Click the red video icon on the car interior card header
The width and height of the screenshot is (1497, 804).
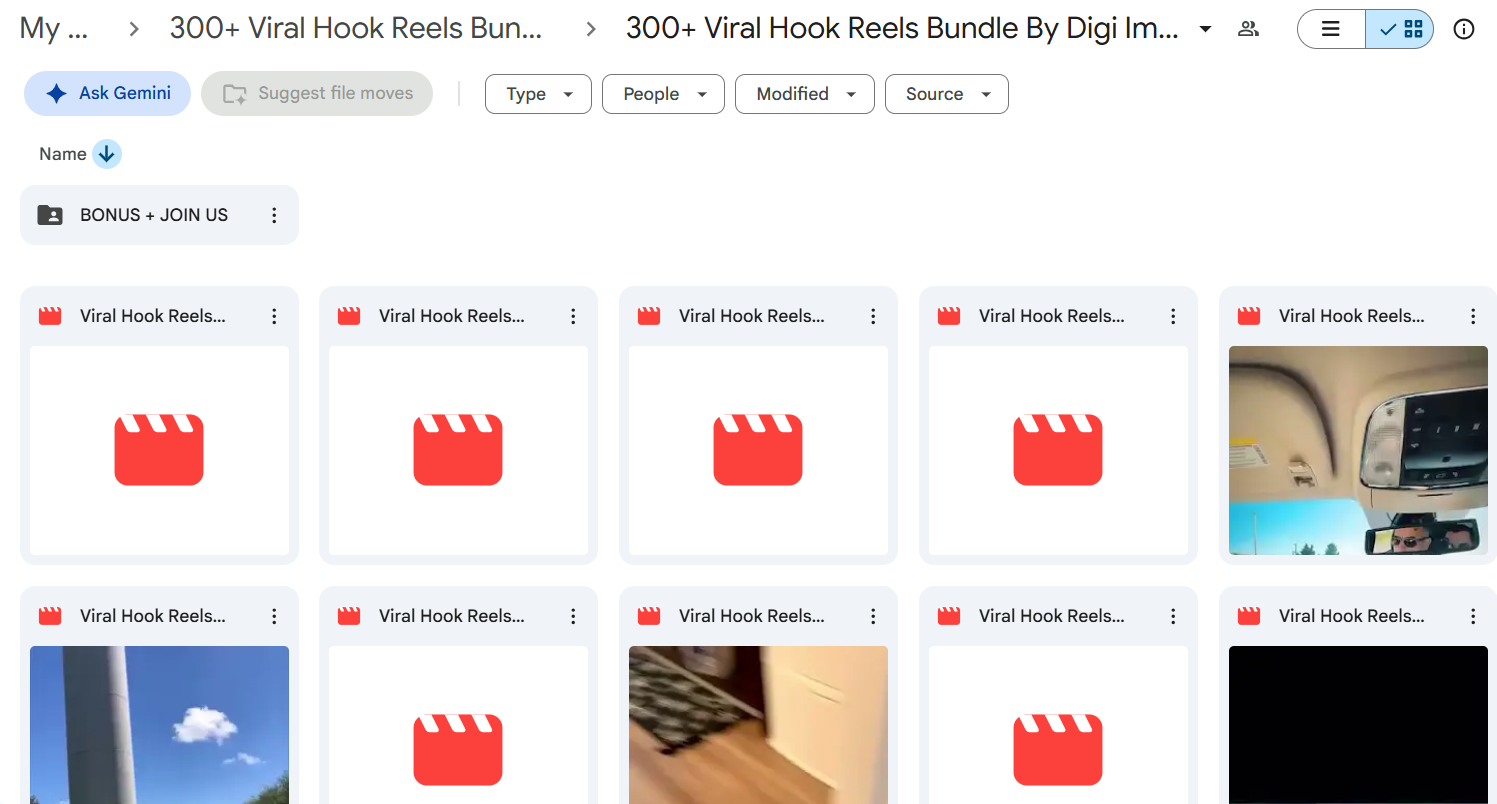[x=1249, y=316]
